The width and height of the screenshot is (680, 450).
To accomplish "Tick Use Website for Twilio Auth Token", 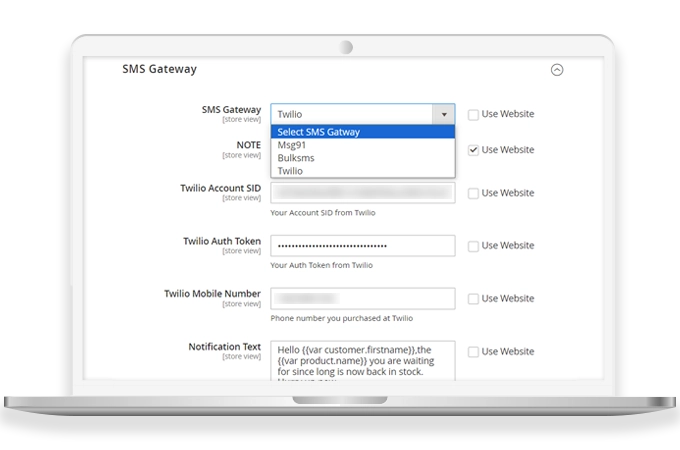I will [473, 246].
